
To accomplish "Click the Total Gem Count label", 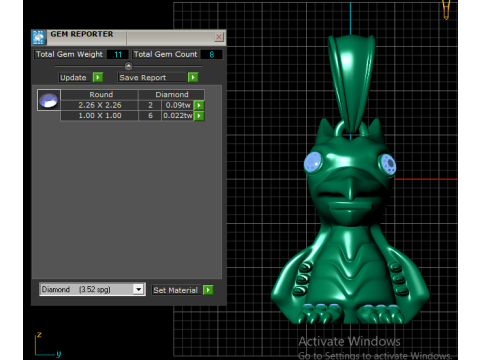I will pyautogui.click(x=166, y=54).
